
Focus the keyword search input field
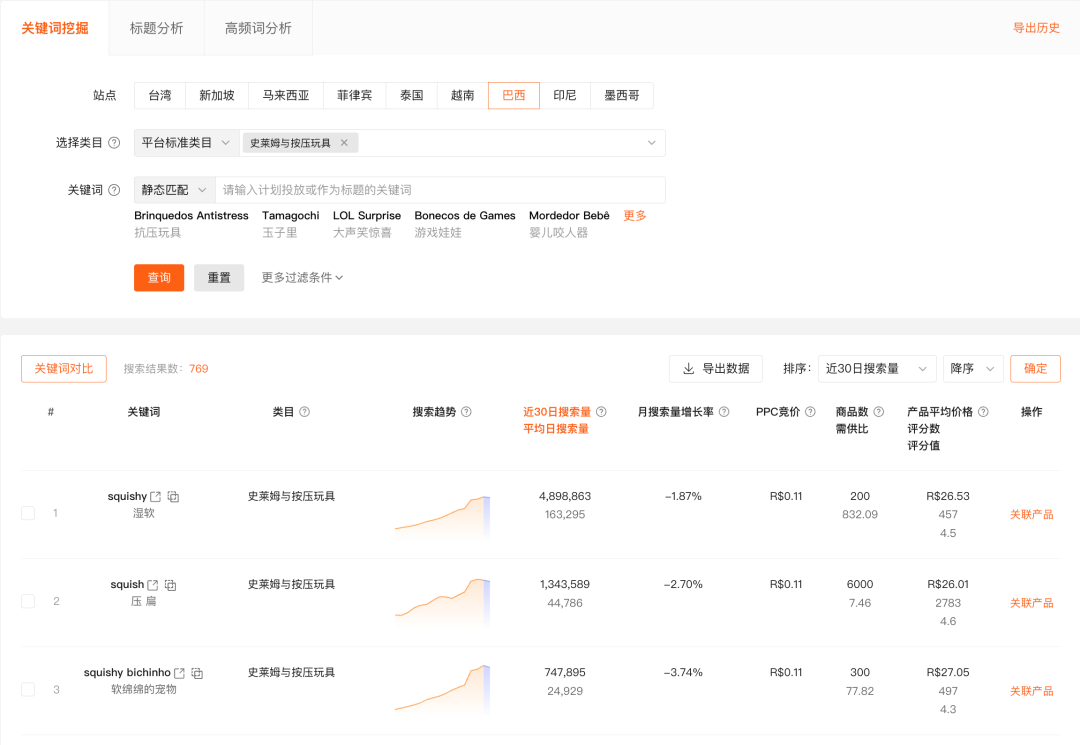coord(441,189)
